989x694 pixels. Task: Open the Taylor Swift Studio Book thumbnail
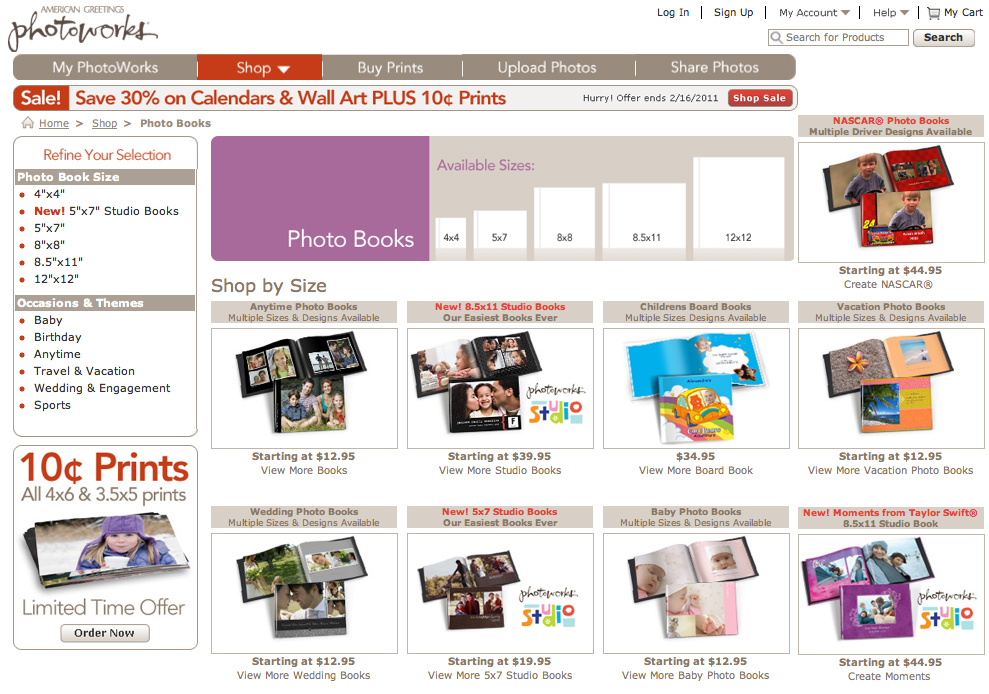pos(891,594)
